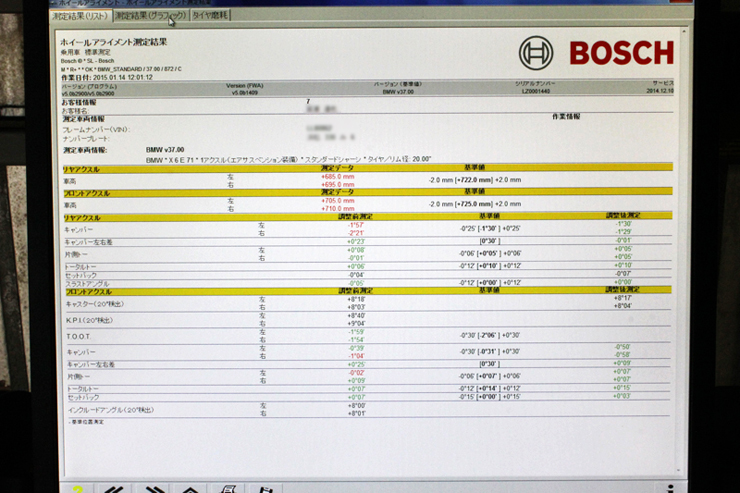The width and height of the screenshot is (740, 493).
Task: Click rear height reference [+722.0 mm]
Action: tap(474, 180)
